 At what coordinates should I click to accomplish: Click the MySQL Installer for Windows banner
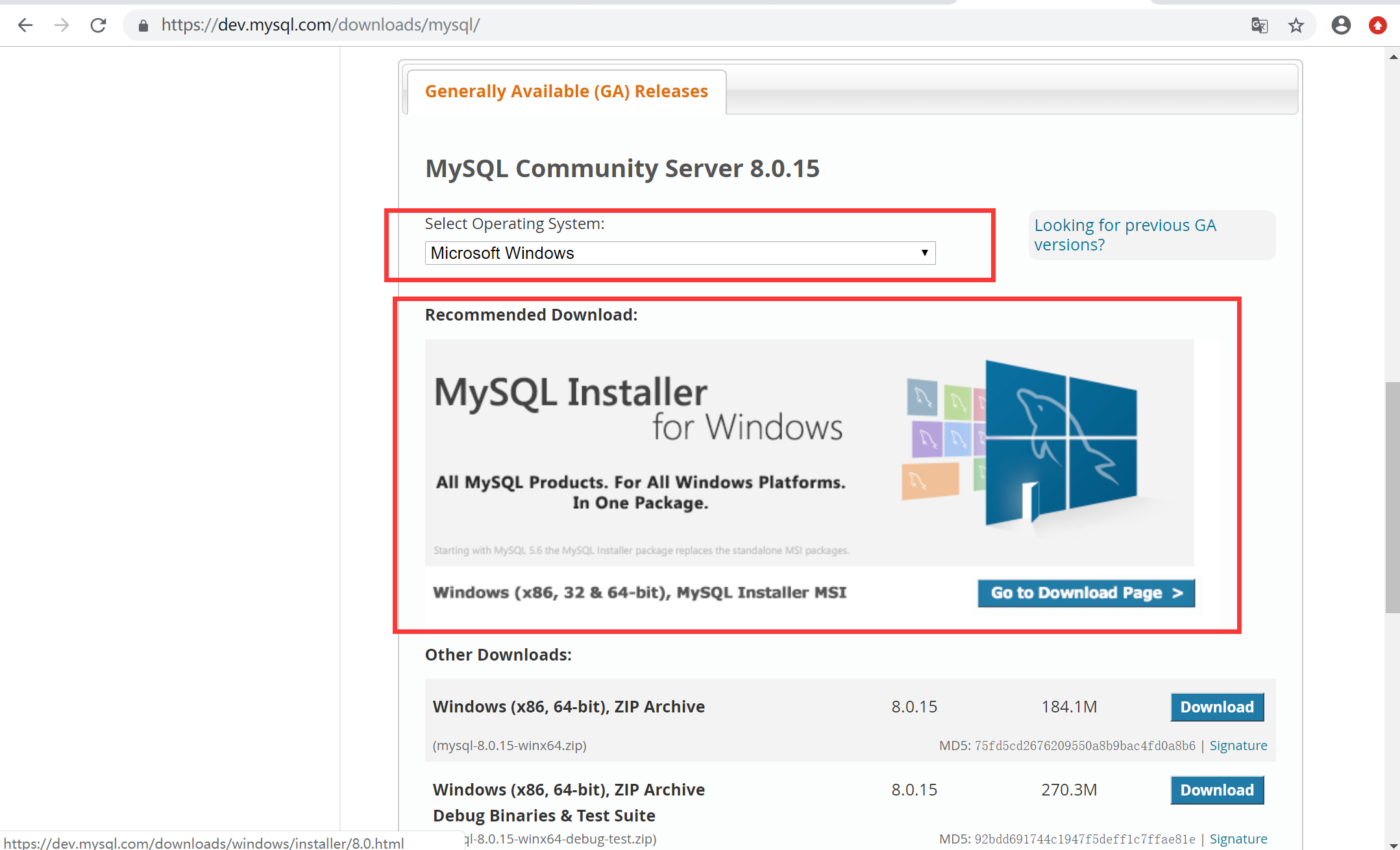pos(809,453)
